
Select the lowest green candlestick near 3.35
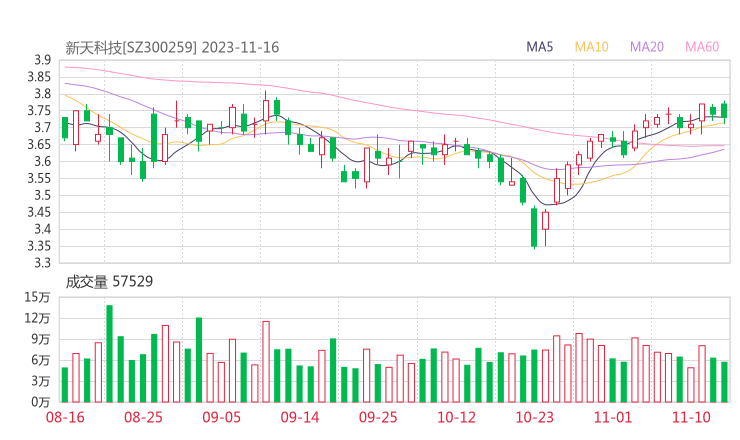534,227
